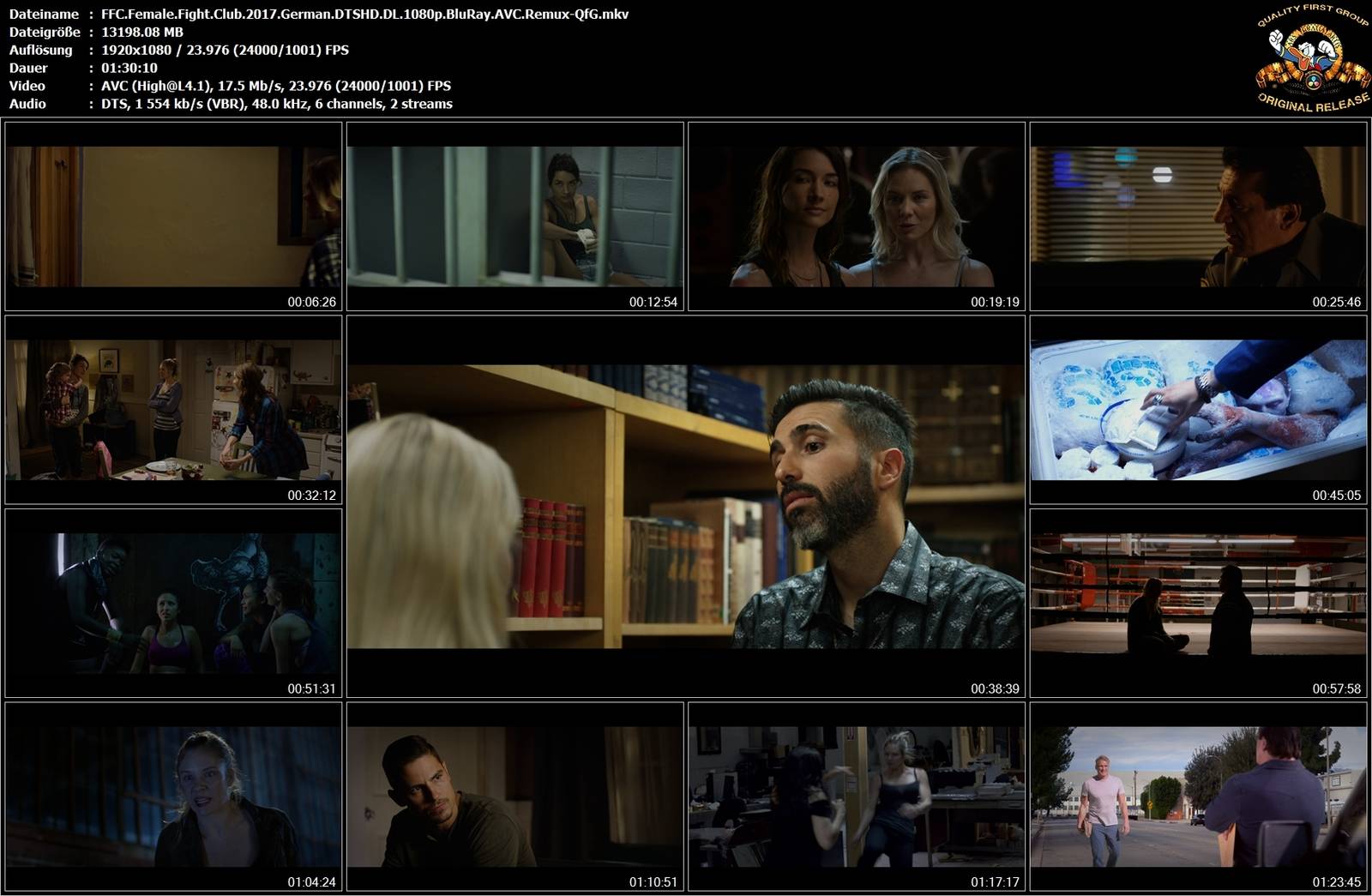Select the duration value "01:30:10"

point(129,68)
